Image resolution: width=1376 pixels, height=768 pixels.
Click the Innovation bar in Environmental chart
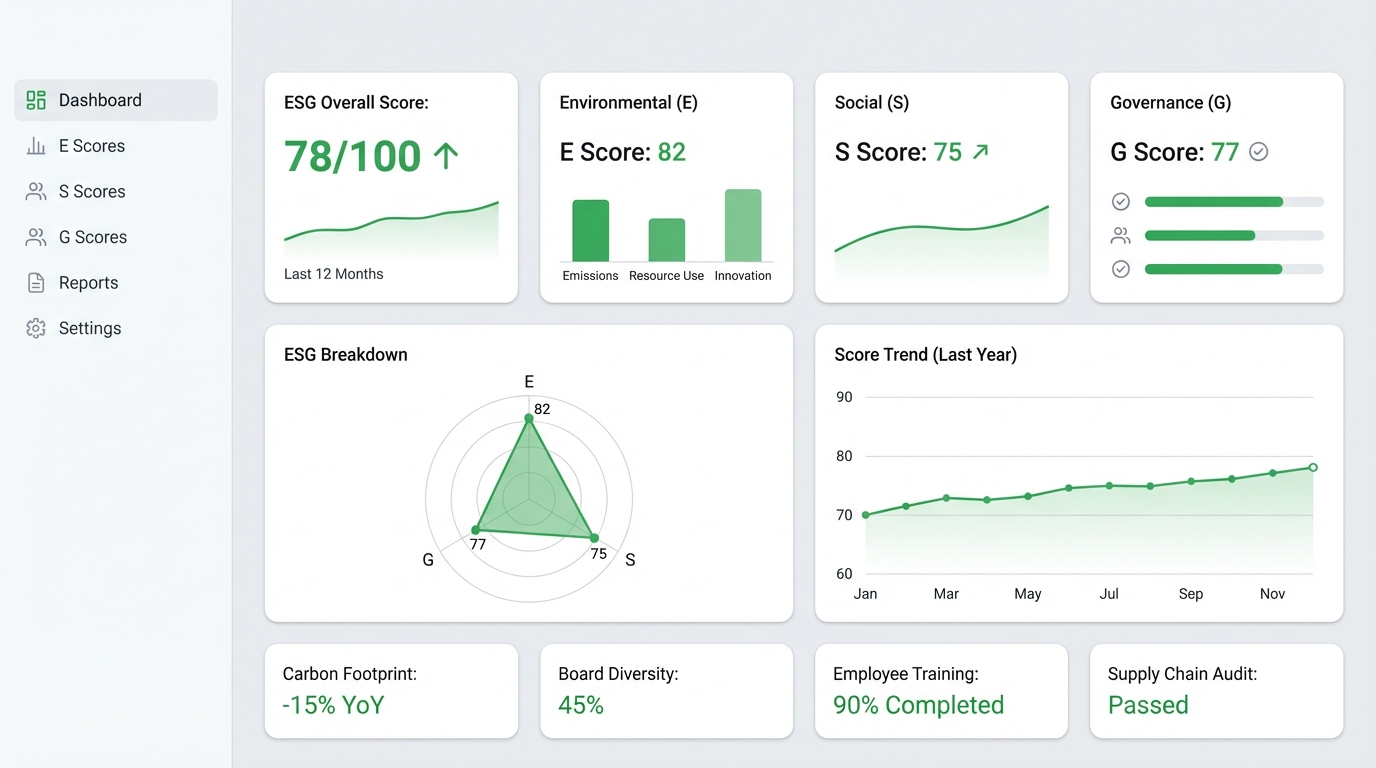coord(743,225)
